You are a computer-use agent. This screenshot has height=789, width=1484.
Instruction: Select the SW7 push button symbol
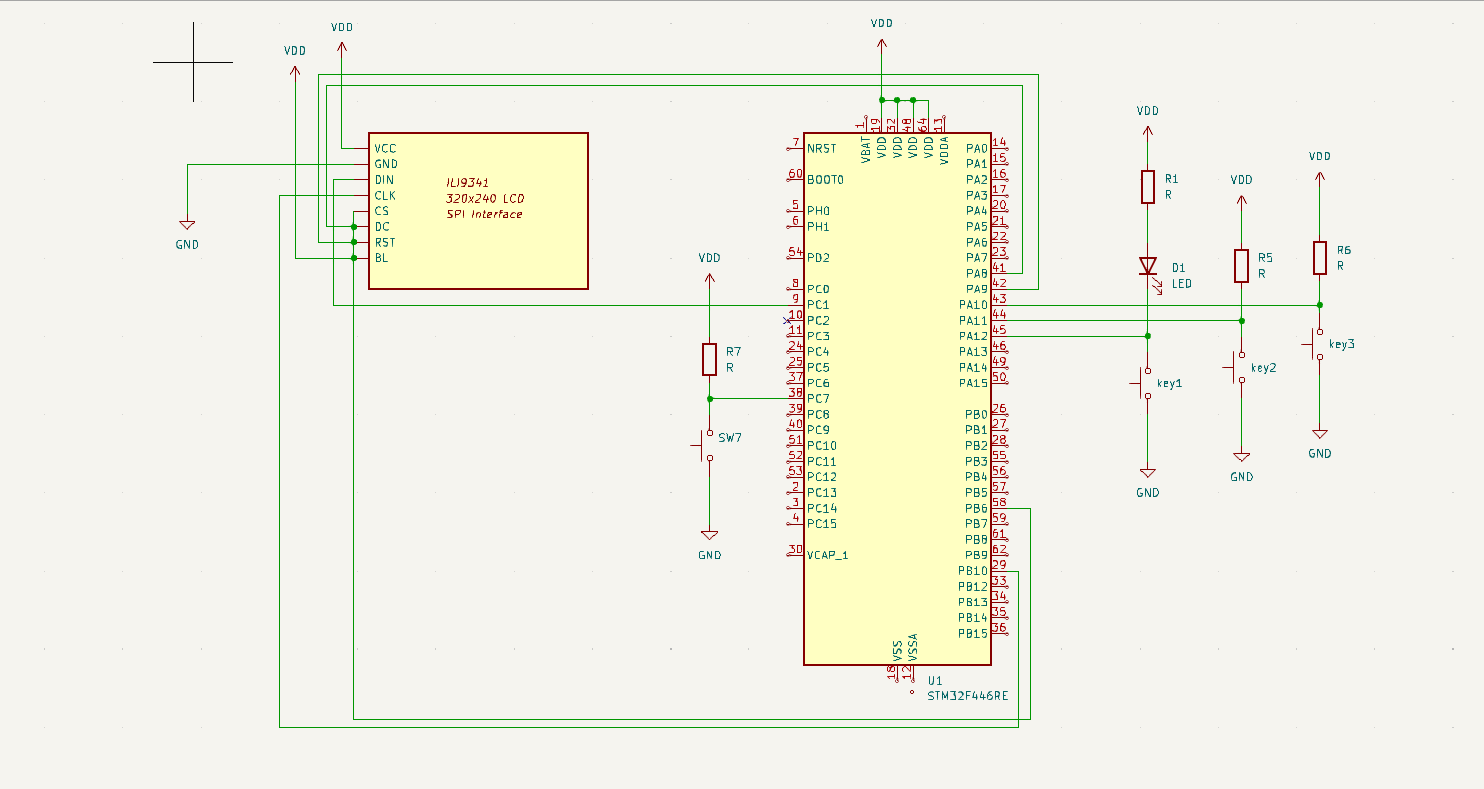(x=704, y=446)
